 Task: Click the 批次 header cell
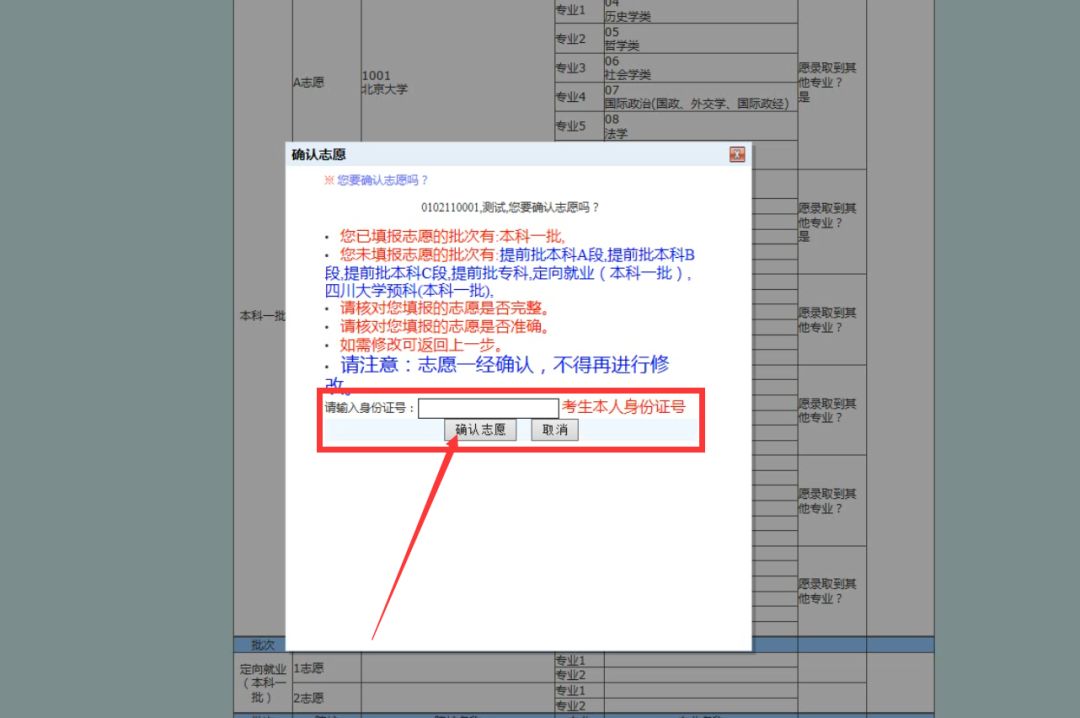click(x=262, y=645)
